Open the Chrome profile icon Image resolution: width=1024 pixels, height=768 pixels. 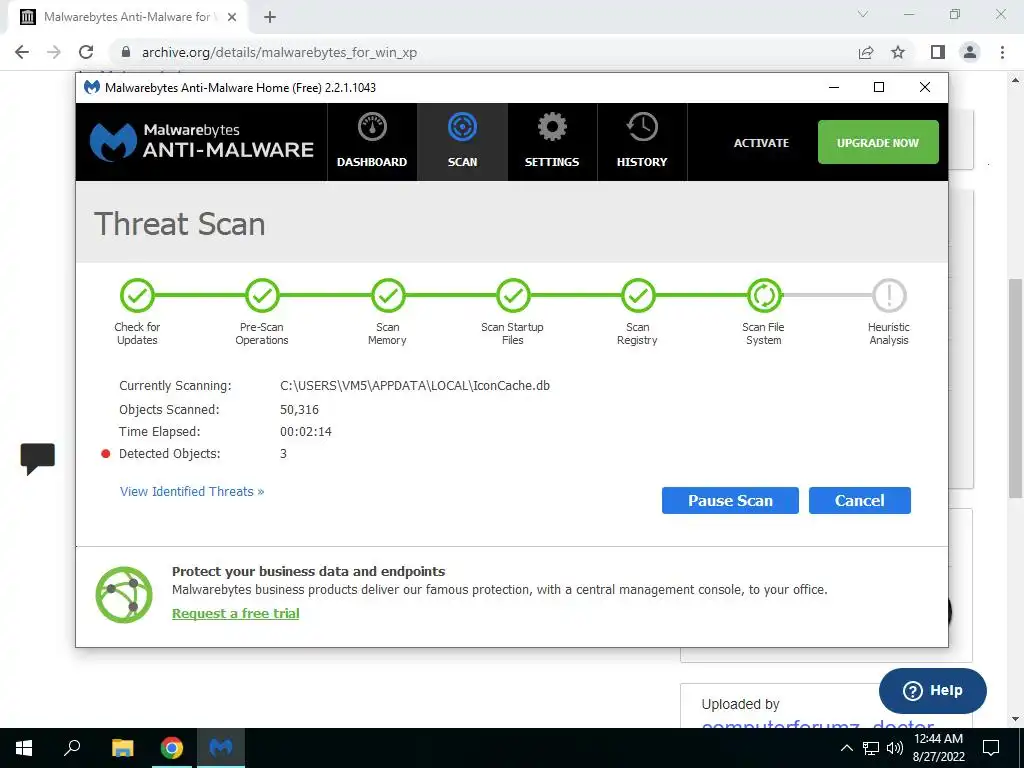(970, 52)
